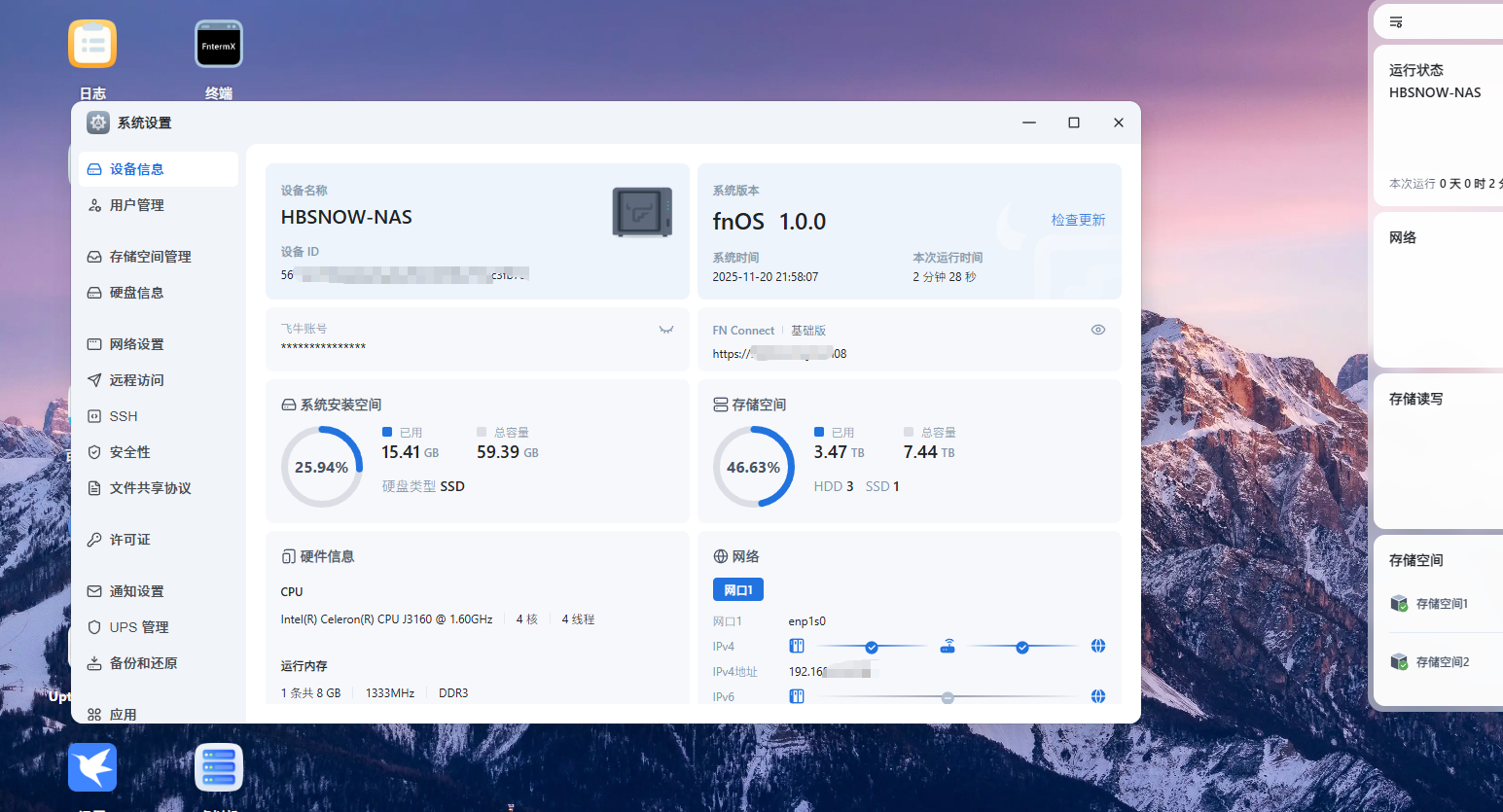
Task: Open 存储空间管理 from the sidebar
Action: pos(150,257)
